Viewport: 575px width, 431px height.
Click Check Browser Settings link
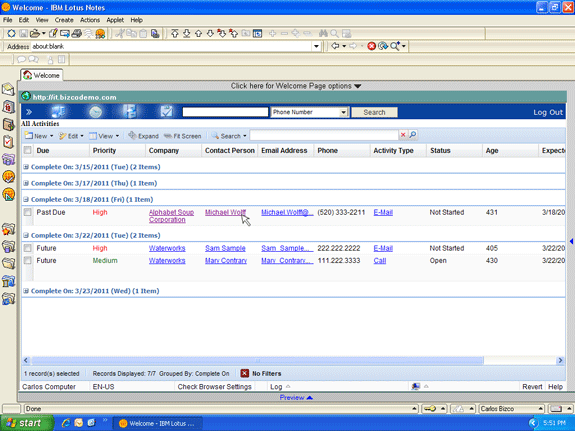[215, 387]
